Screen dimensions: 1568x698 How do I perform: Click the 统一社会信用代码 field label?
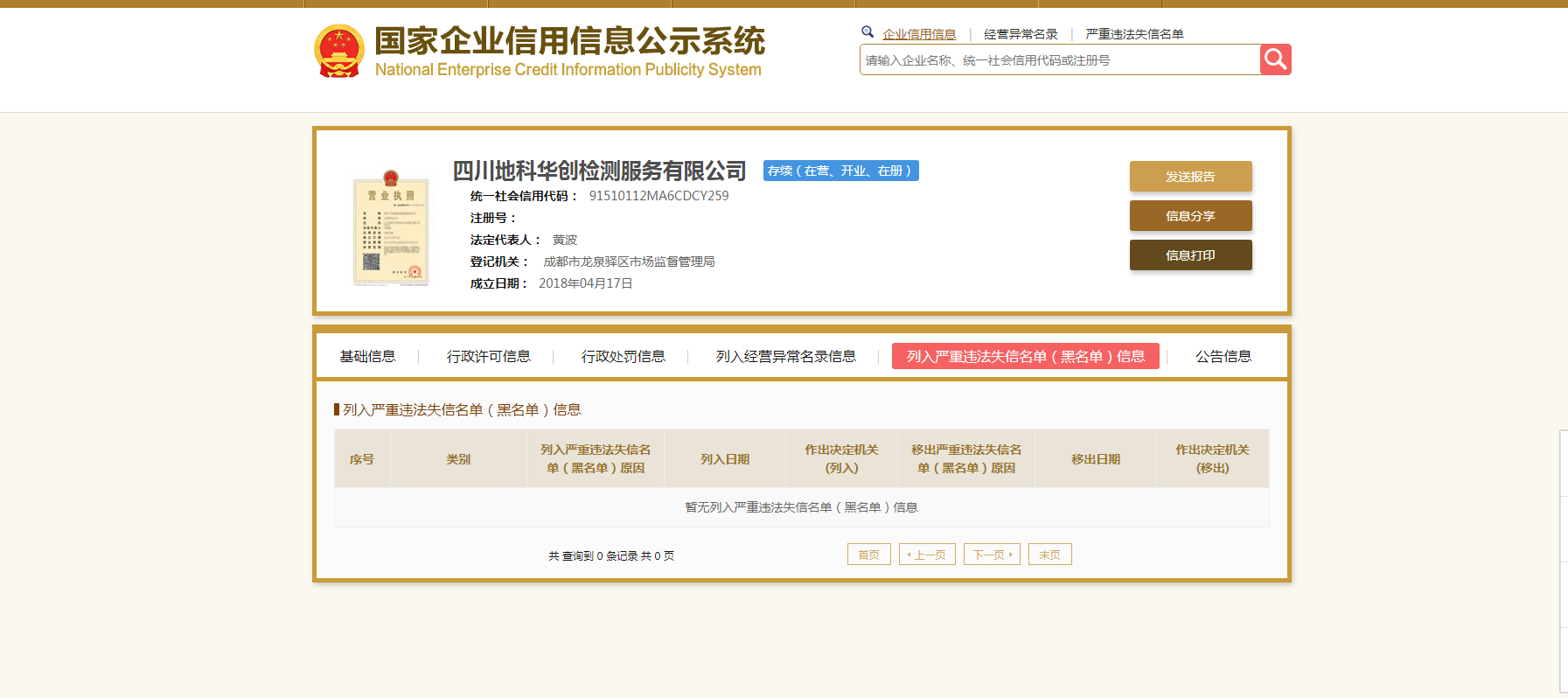(x=524, y=196)
